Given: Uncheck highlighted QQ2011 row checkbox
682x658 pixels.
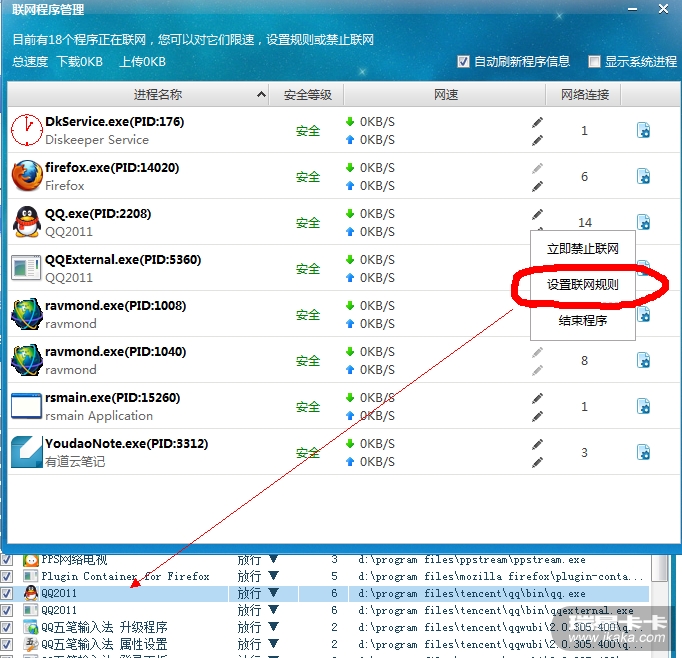Looking at the screenshot, I should 7,593.
